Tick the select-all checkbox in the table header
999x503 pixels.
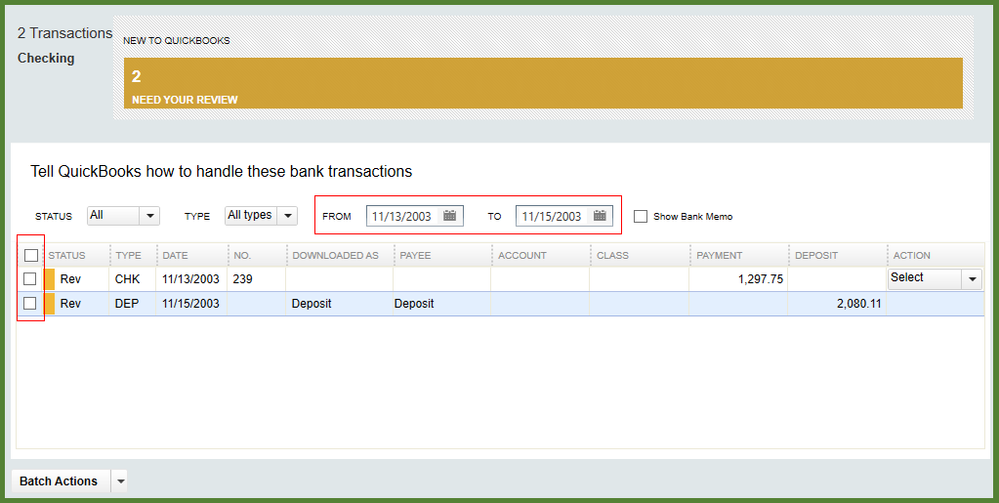point(31,256)
